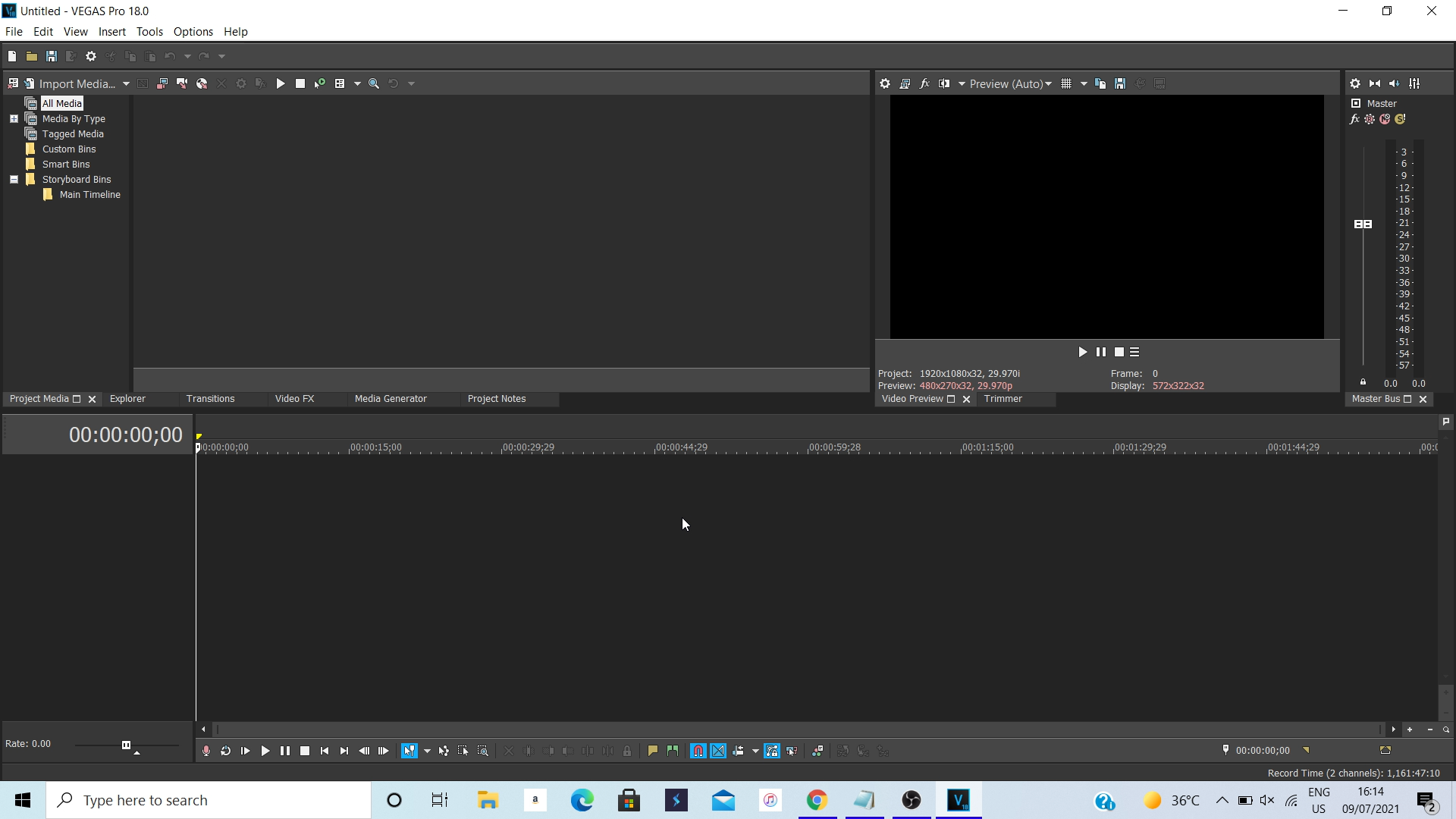Save the project using the floppy disk icon
Screen dimensions: 1456x819
coord(52,56)
